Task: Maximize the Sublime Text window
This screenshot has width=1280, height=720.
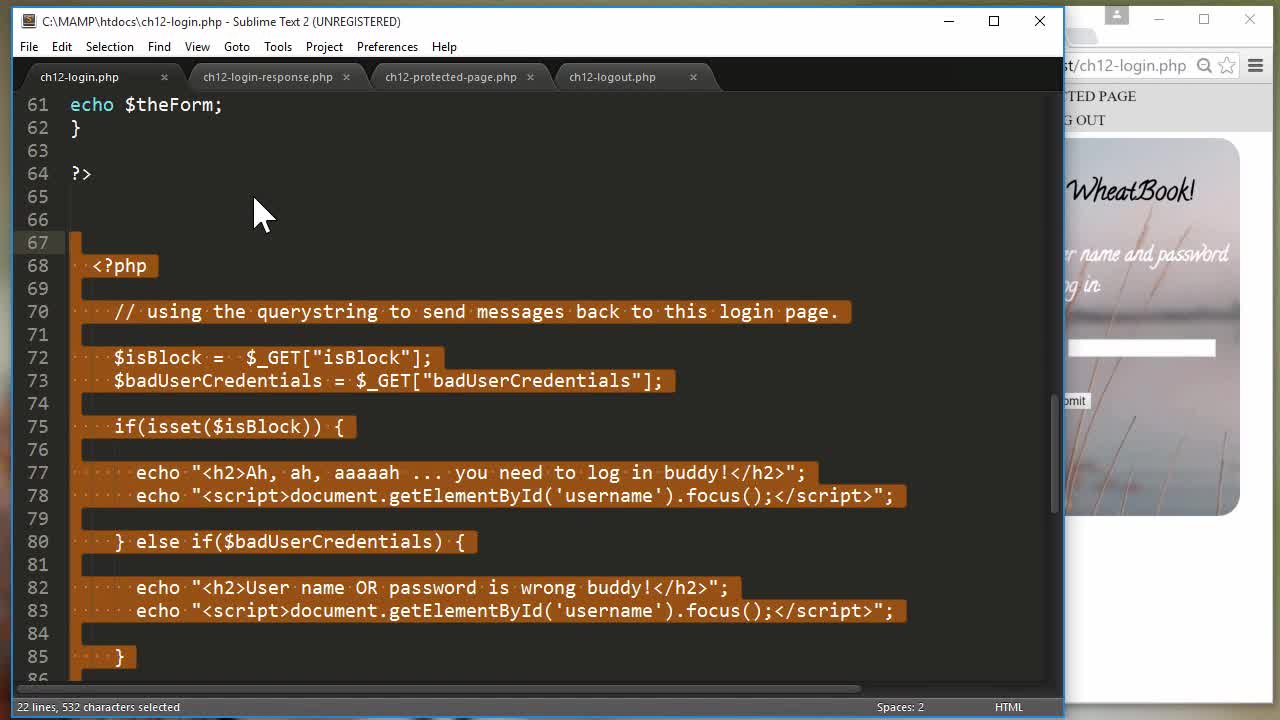Action: [x=994, y=21]
